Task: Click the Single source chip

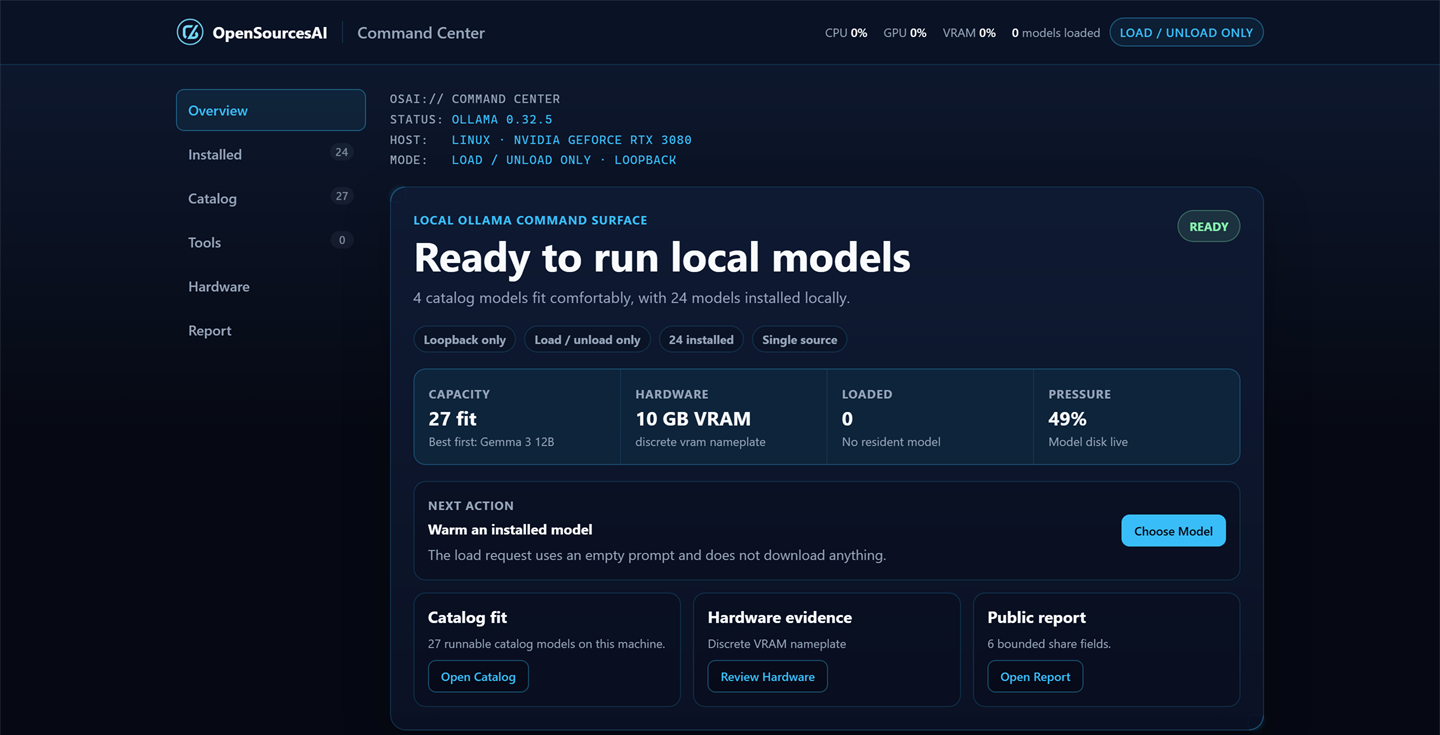Action: click(x=800, y=340)
